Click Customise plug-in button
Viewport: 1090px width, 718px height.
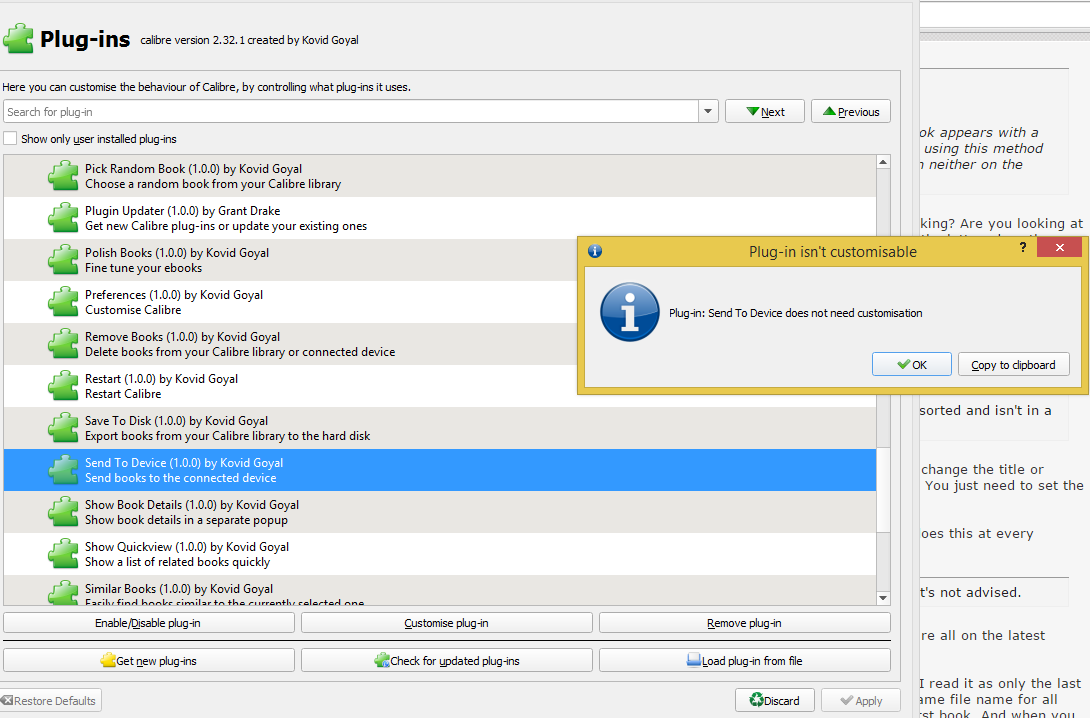(x=446, y=623)
